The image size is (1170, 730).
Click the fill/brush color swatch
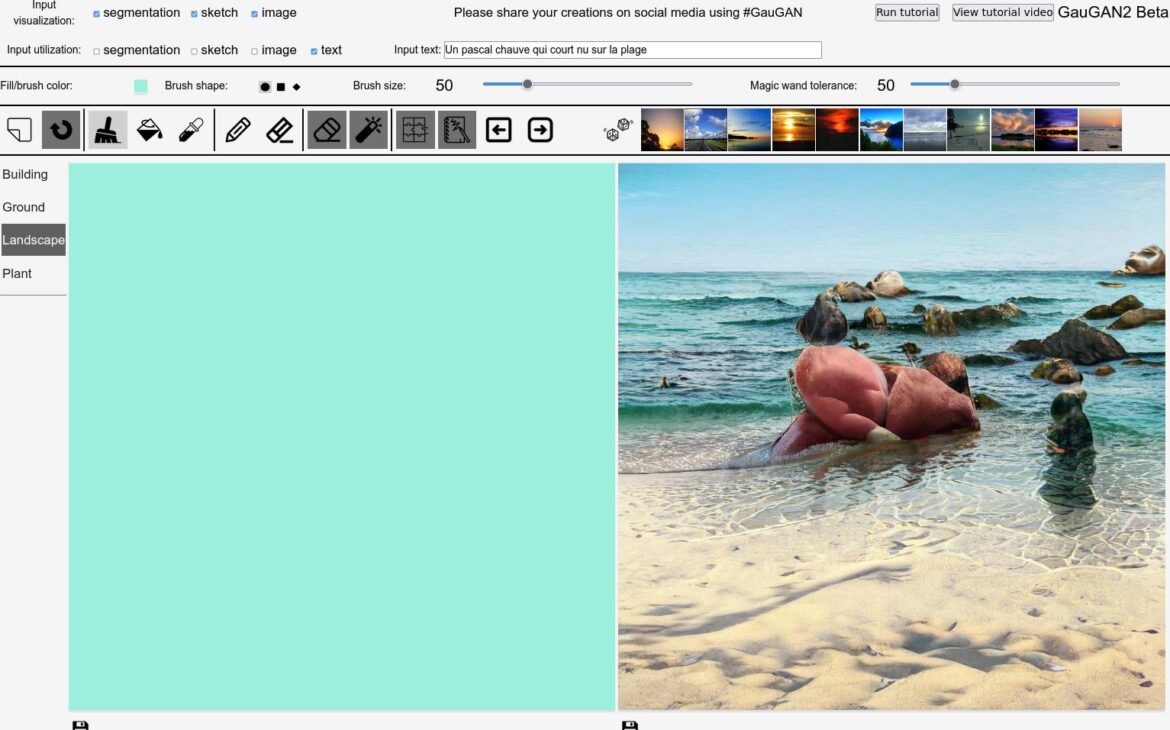141,86
